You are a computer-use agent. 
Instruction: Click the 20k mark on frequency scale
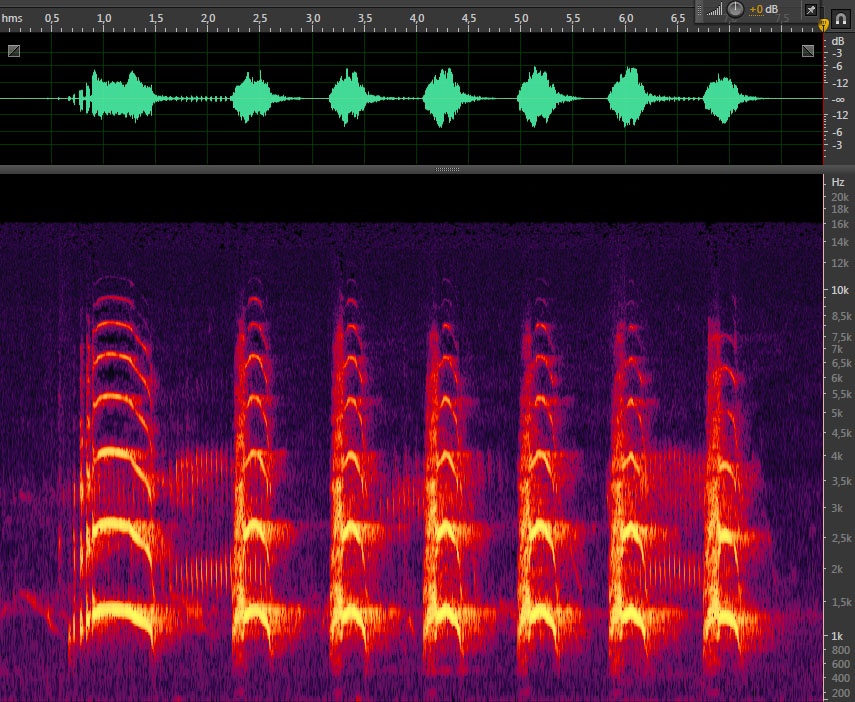pyautogui.click(x=840, y=197)
